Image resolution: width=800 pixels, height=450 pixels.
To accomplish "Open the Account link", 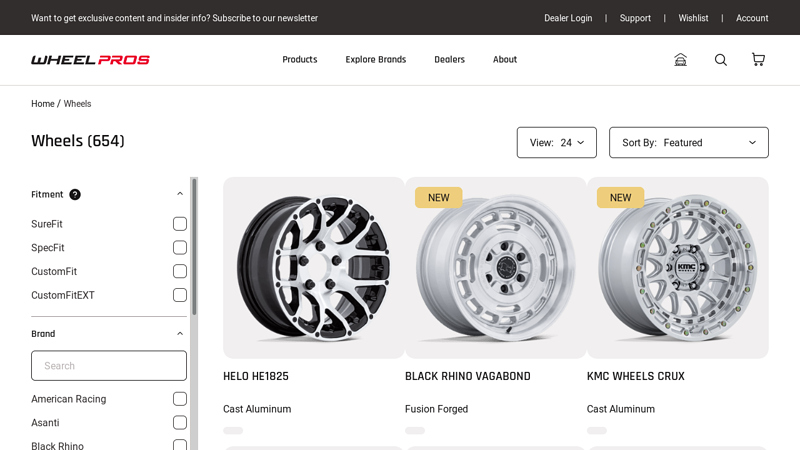I will [x=752, y=18].
